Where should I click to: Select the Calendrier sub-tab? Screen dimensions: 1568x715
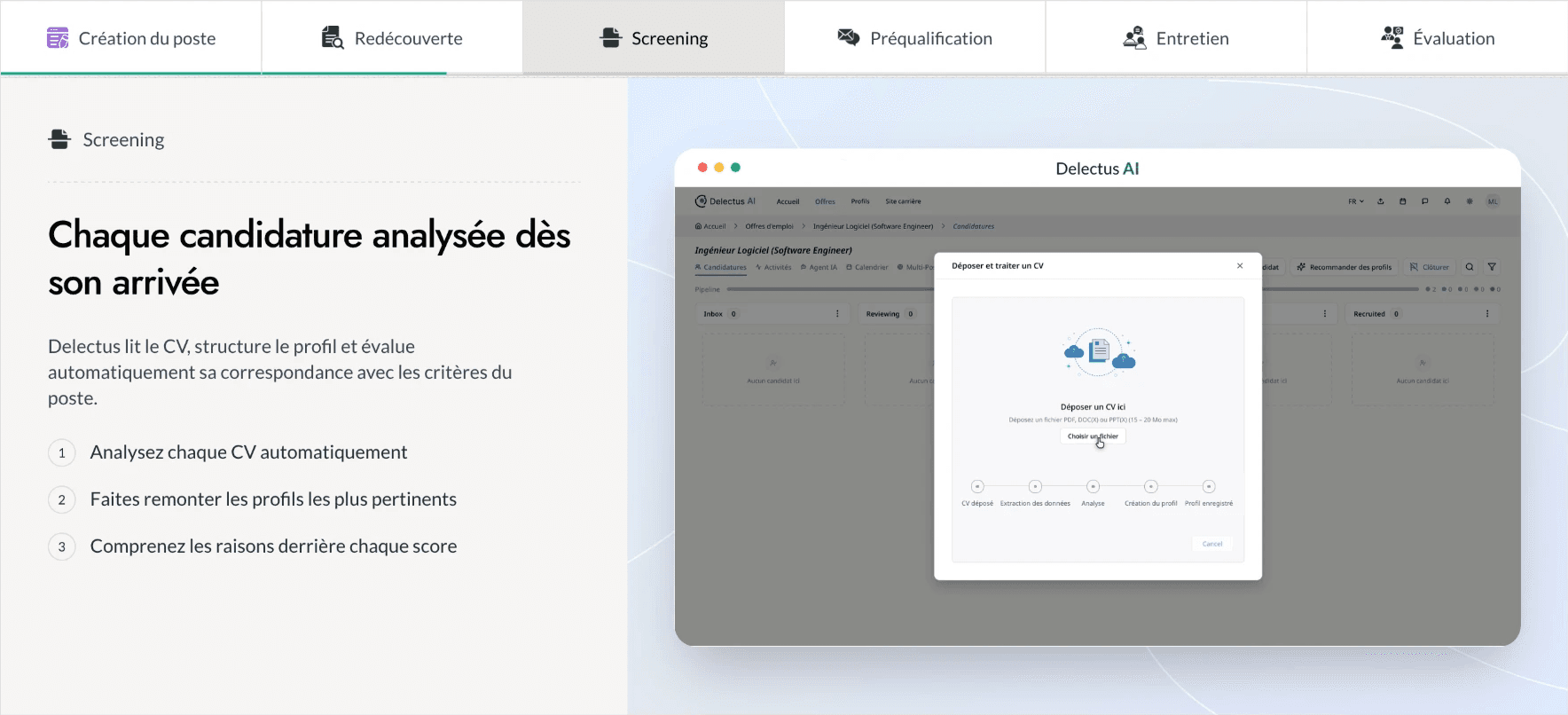[867, 267]
